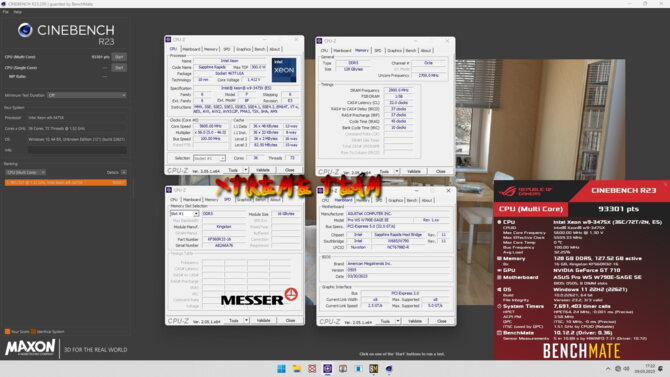Click the OS row icon in BenchMate panel

click(499, 289)
